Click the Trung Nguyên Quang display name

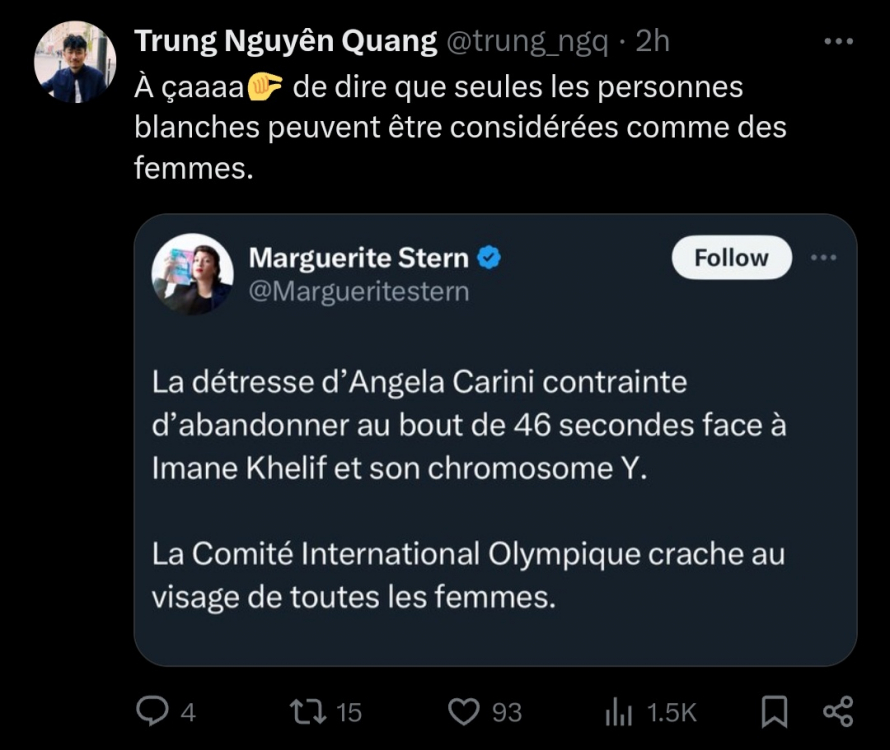point(285,41)
